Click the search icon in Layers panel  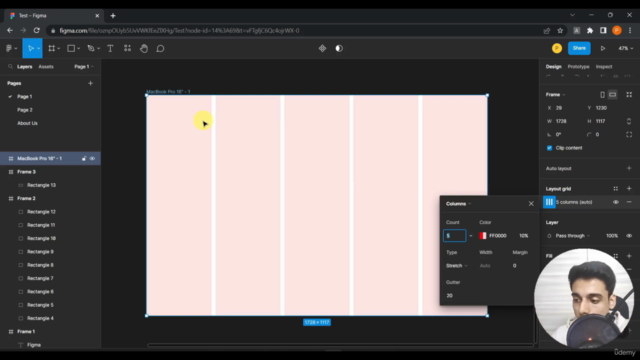[11, 67]
